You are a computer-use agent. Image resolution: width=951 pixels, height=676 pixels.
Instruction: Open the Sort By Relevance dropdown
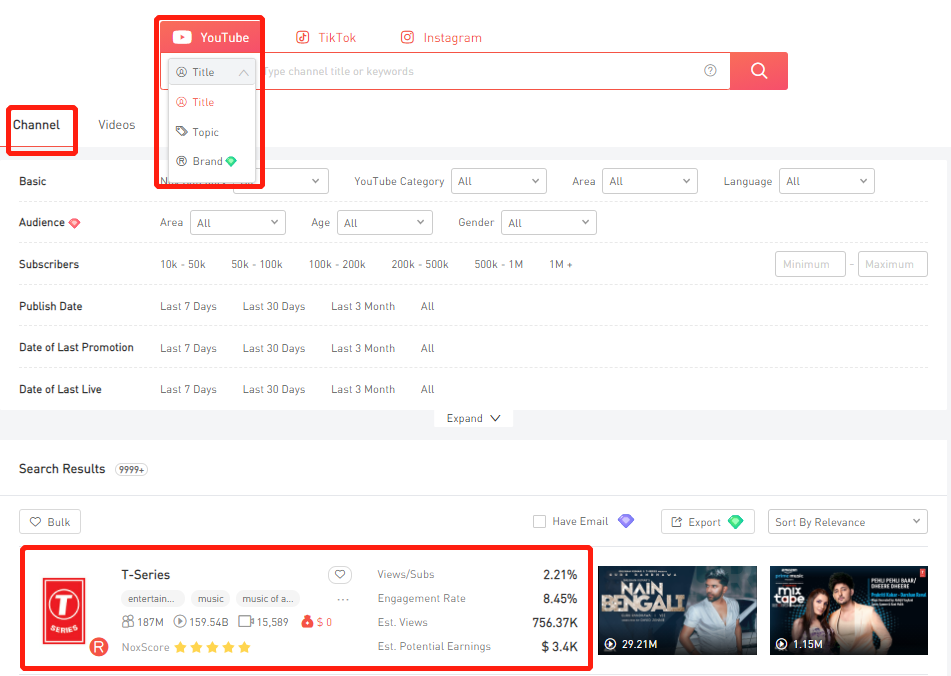pos(849,522)
